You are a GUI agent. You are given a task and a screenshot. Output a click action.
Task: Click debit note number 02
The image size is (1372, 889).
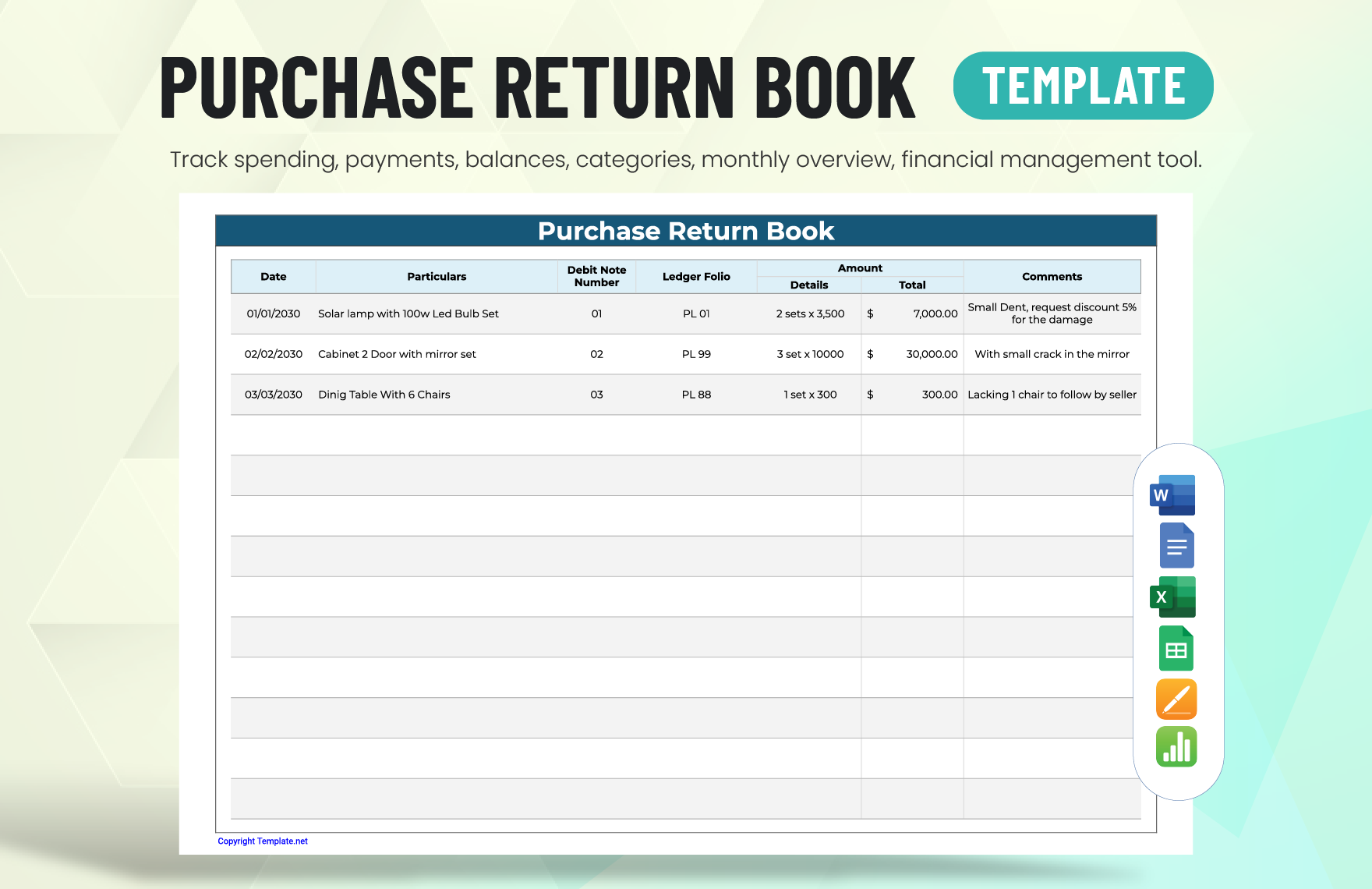(597, 354)
